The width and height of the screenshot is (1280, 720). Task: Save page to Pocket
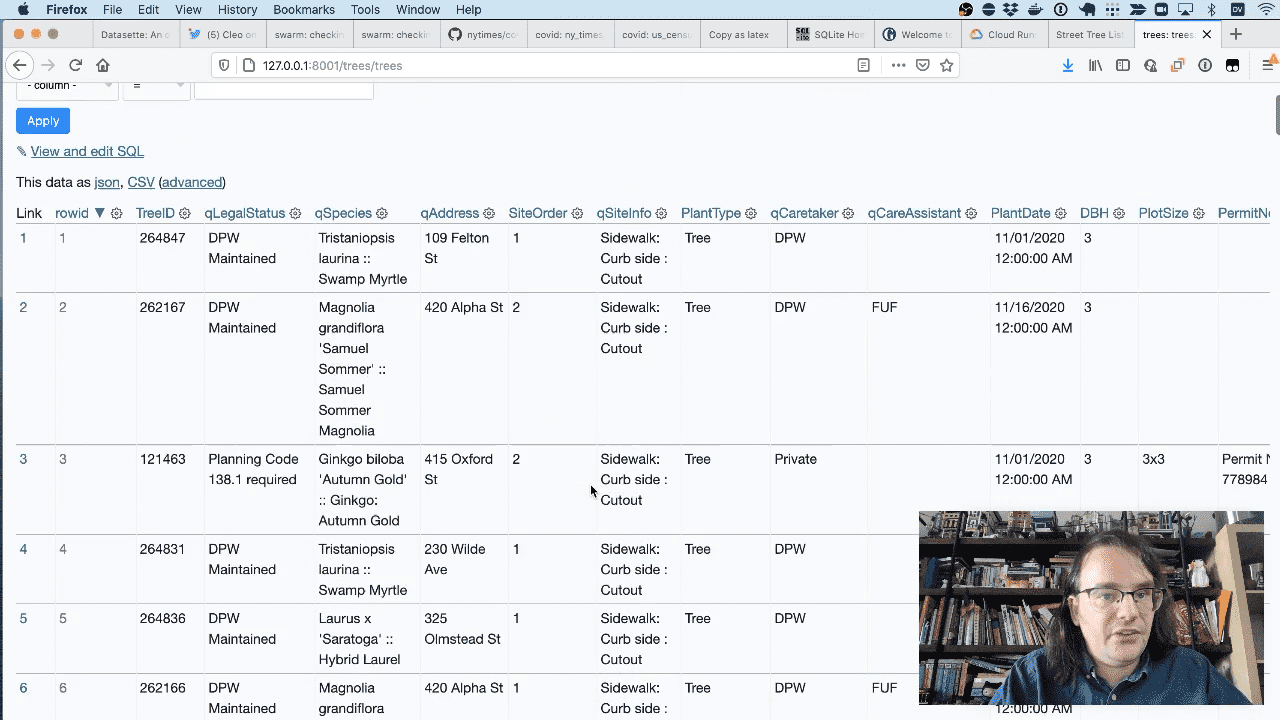923,65
